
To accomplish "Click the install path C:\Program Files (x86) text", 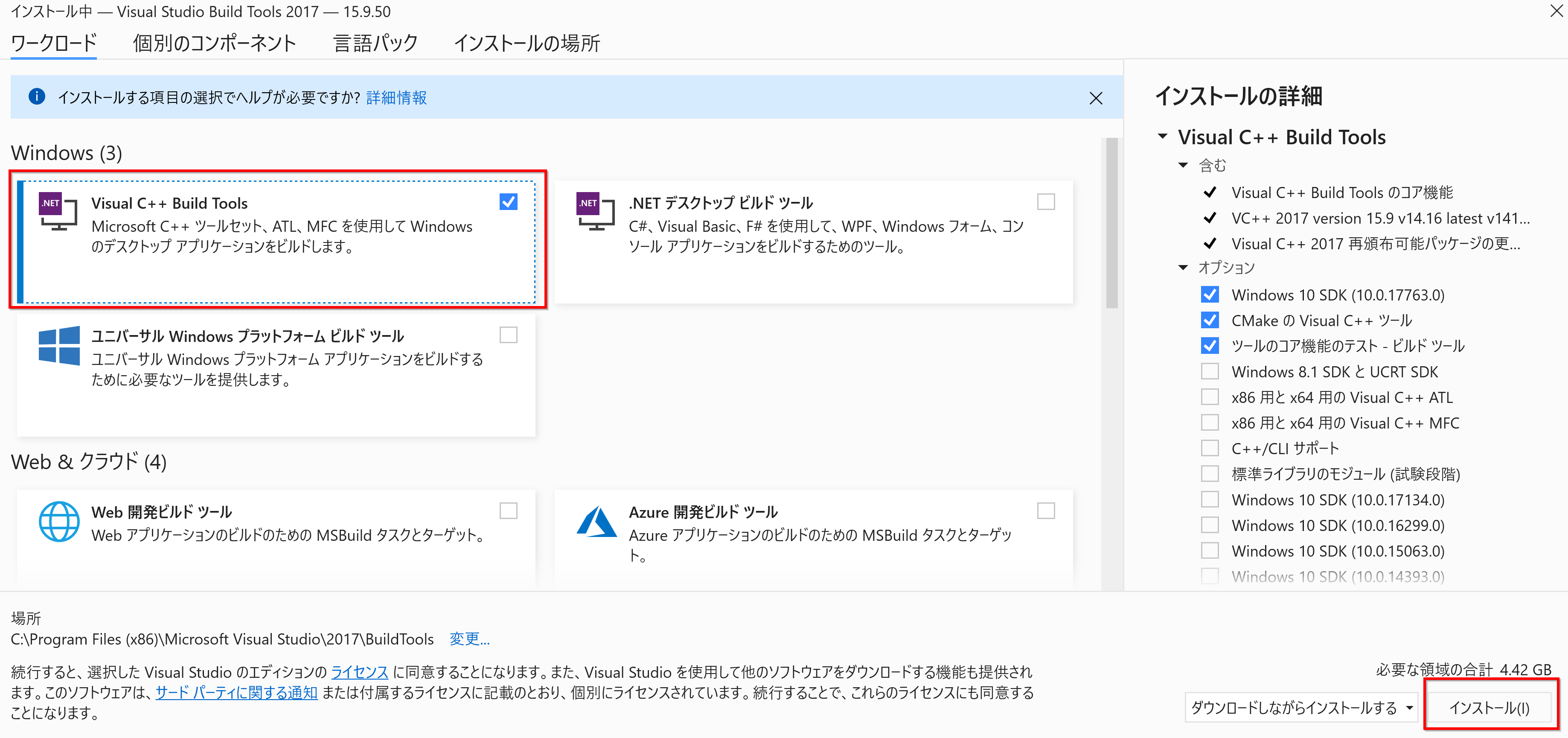I will (x=222, y=639).
